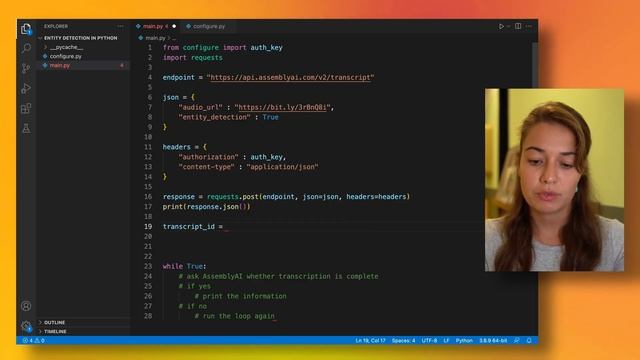Click line number 23 in gutter

click(148, 266)
